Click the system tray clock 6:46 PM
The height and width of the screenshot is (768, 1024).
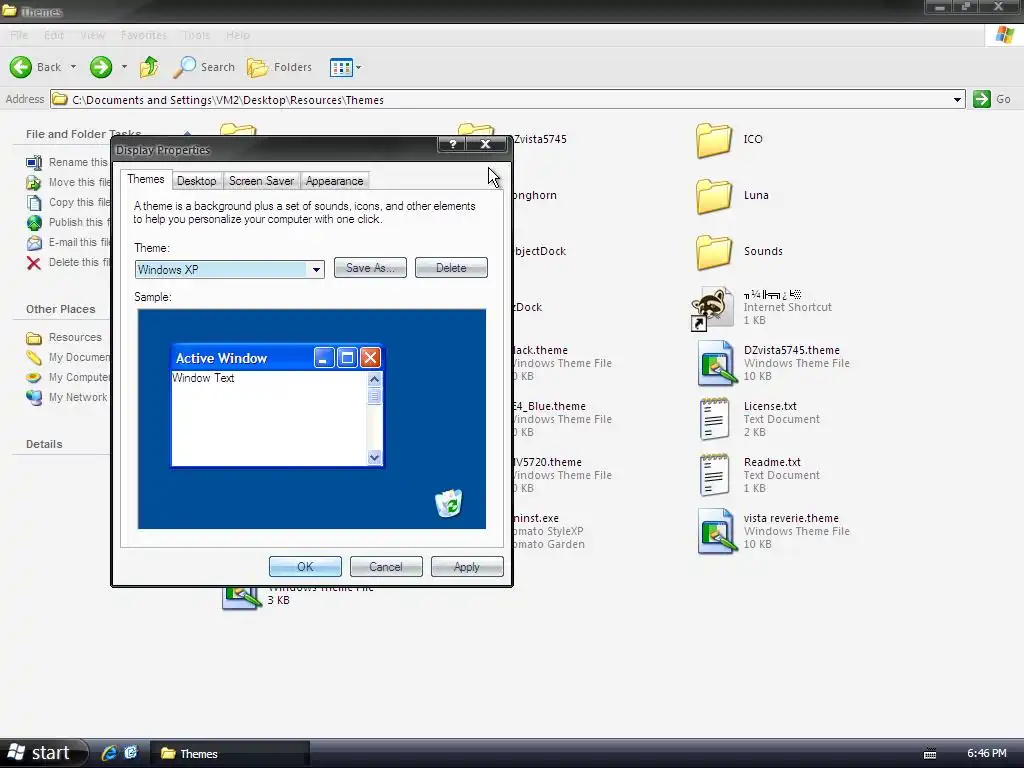[987, 754]
